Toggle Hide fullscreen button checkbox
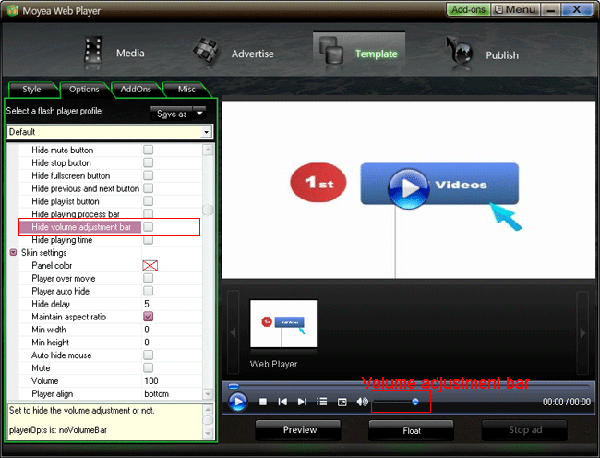The width and height of the screenshot is (600, 458). pos(148,176)
